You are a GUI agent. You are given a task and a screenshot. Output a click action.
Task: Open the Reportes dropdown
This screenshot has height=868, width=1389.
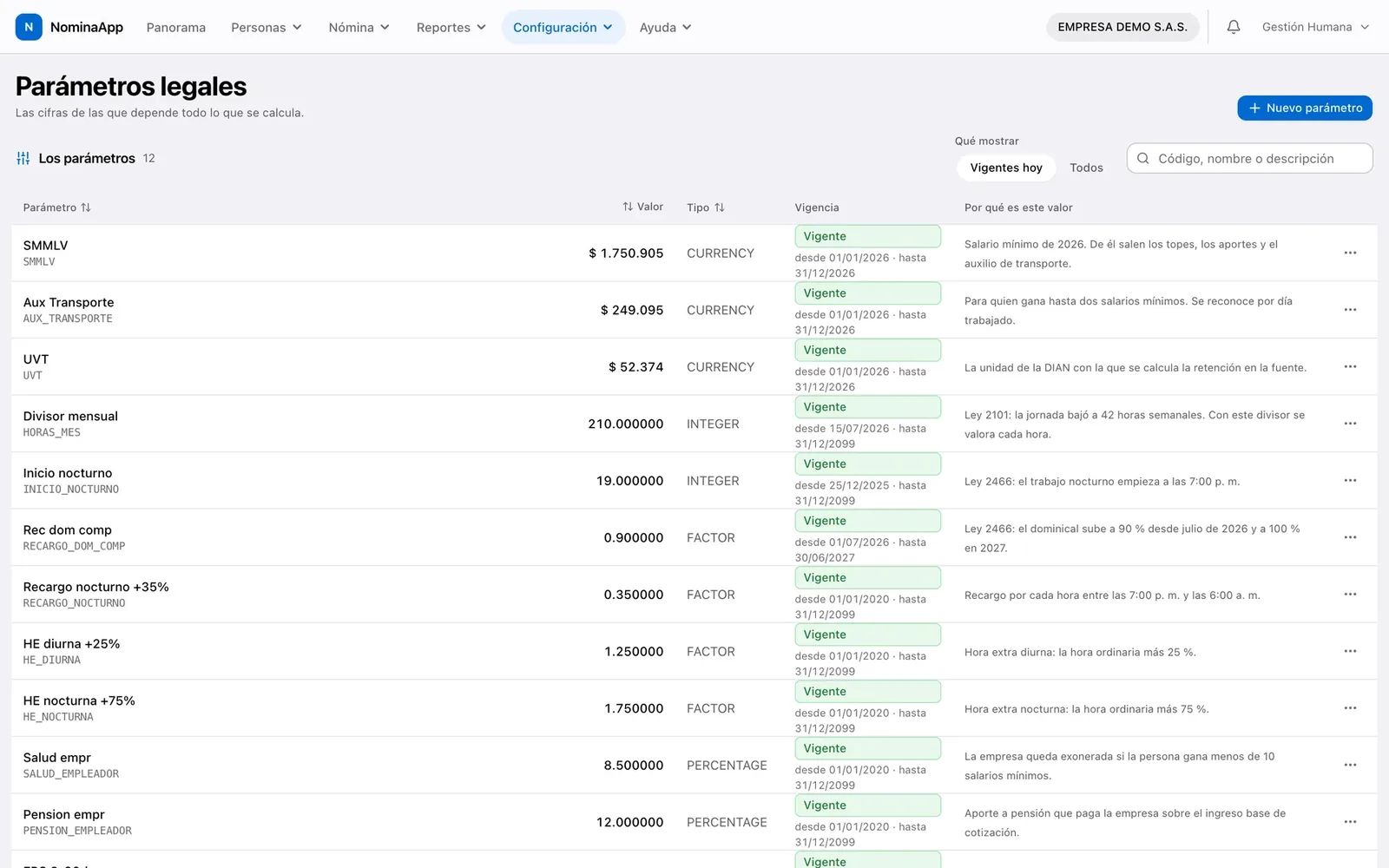[451, 27]
